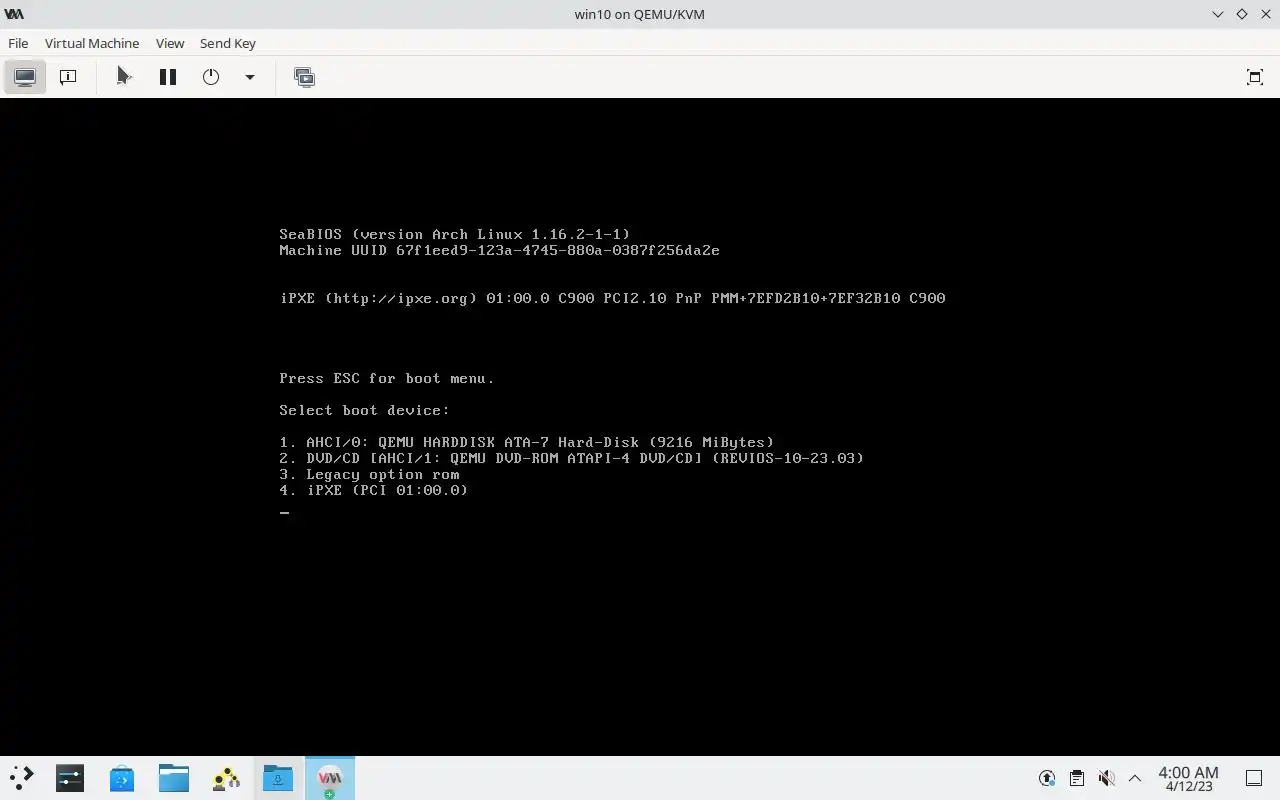Power on (run) the virtual machine
Viewport: 1280px width, 800px height.
pyautogui.click(x=124, y=77)
